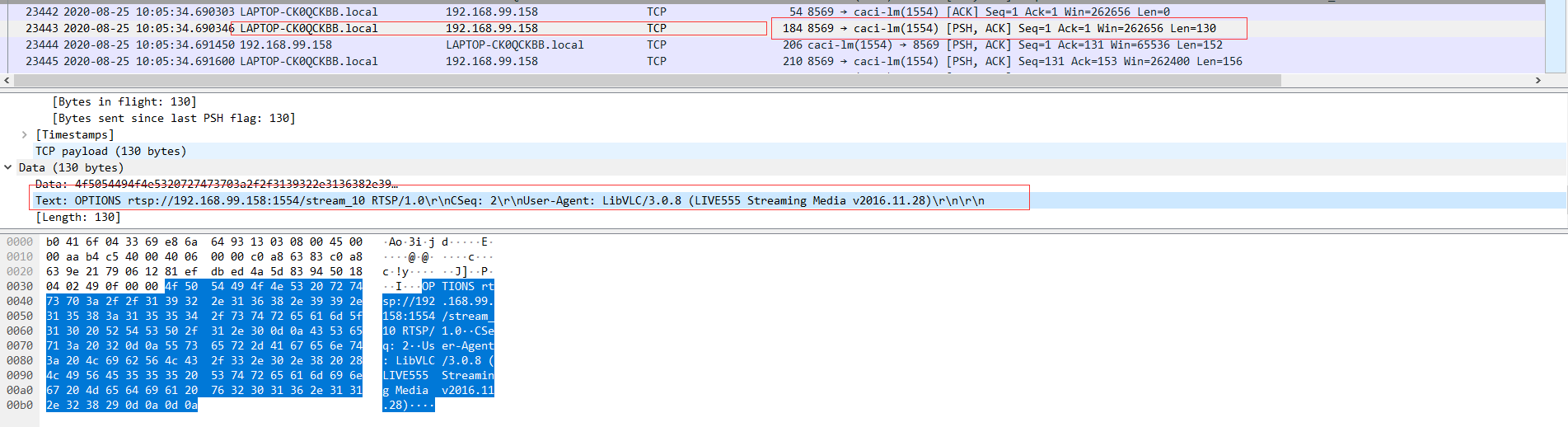Image resolution: width=1568 pixels, height=427 pixels.
Task: Click the packet list right scroll arrow
Action: coord(1538,80)
